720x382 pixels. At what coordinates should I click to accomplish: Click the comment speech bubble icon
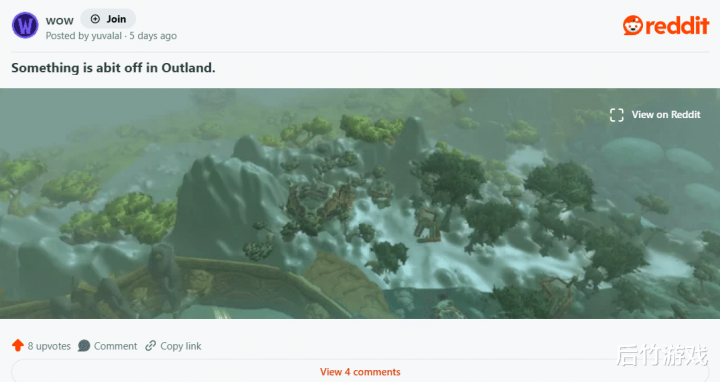click(x=84, y=346)
